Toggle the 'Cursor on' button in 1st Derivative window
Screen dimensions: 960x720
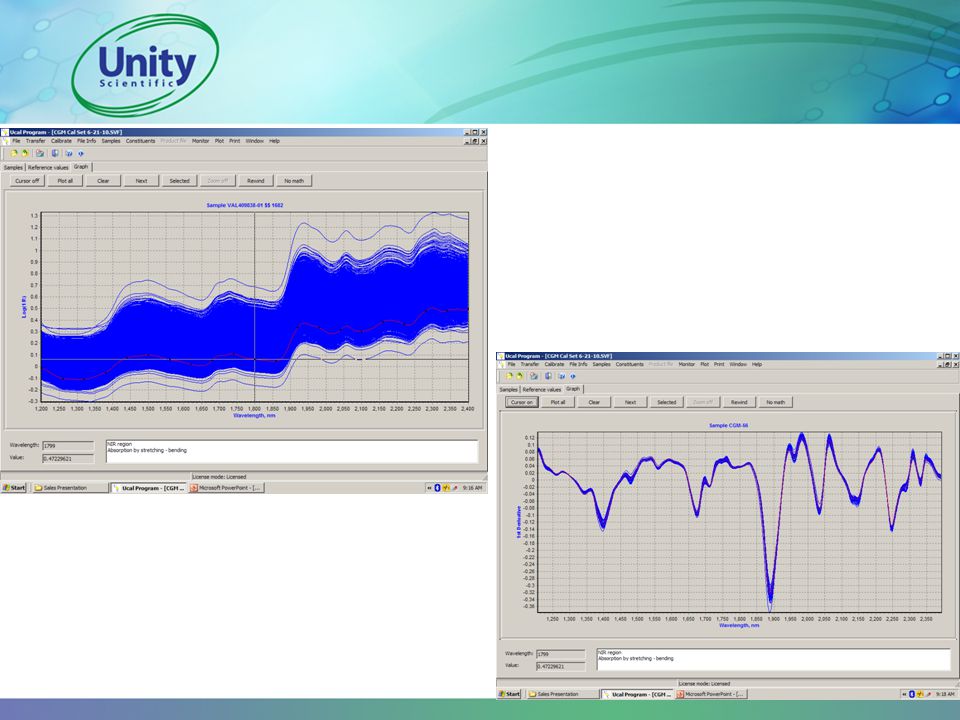point(522,402)
